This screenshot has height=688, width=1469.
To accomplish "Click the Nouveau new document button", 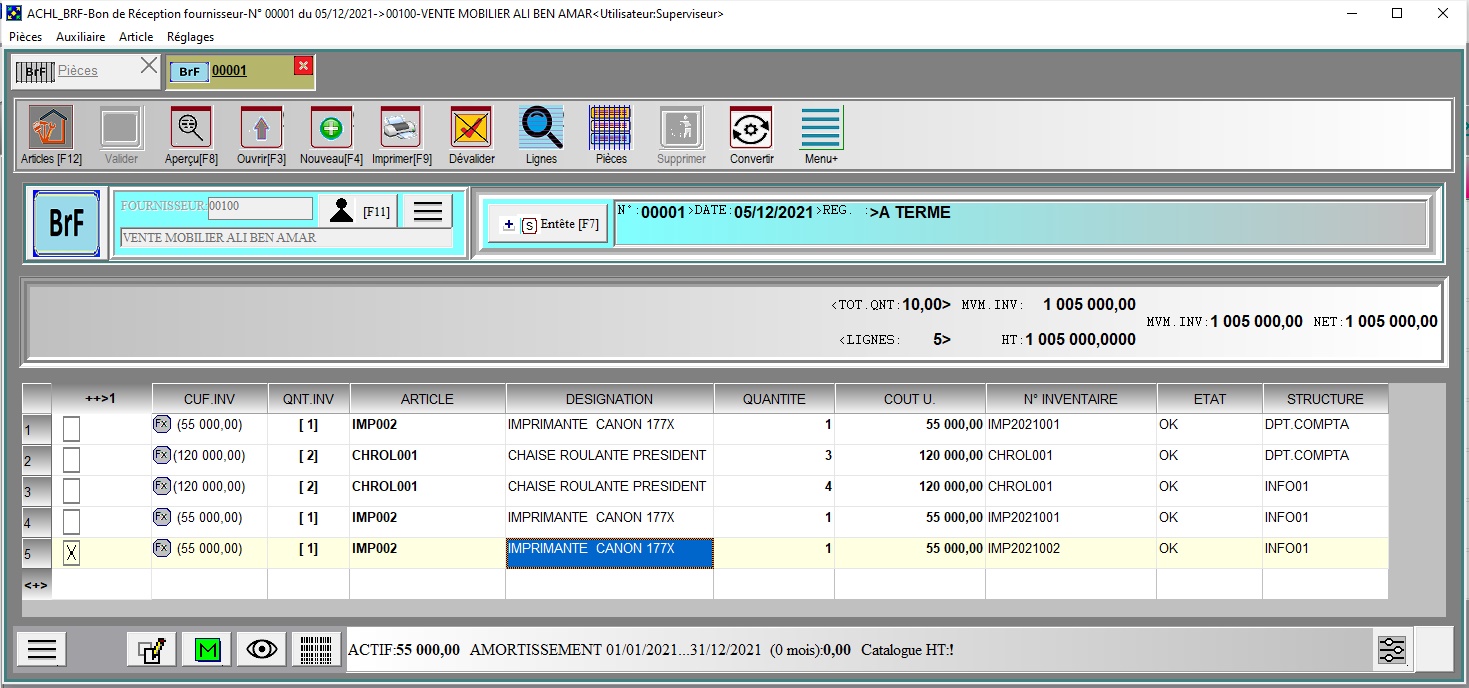I will click(331, 129).
